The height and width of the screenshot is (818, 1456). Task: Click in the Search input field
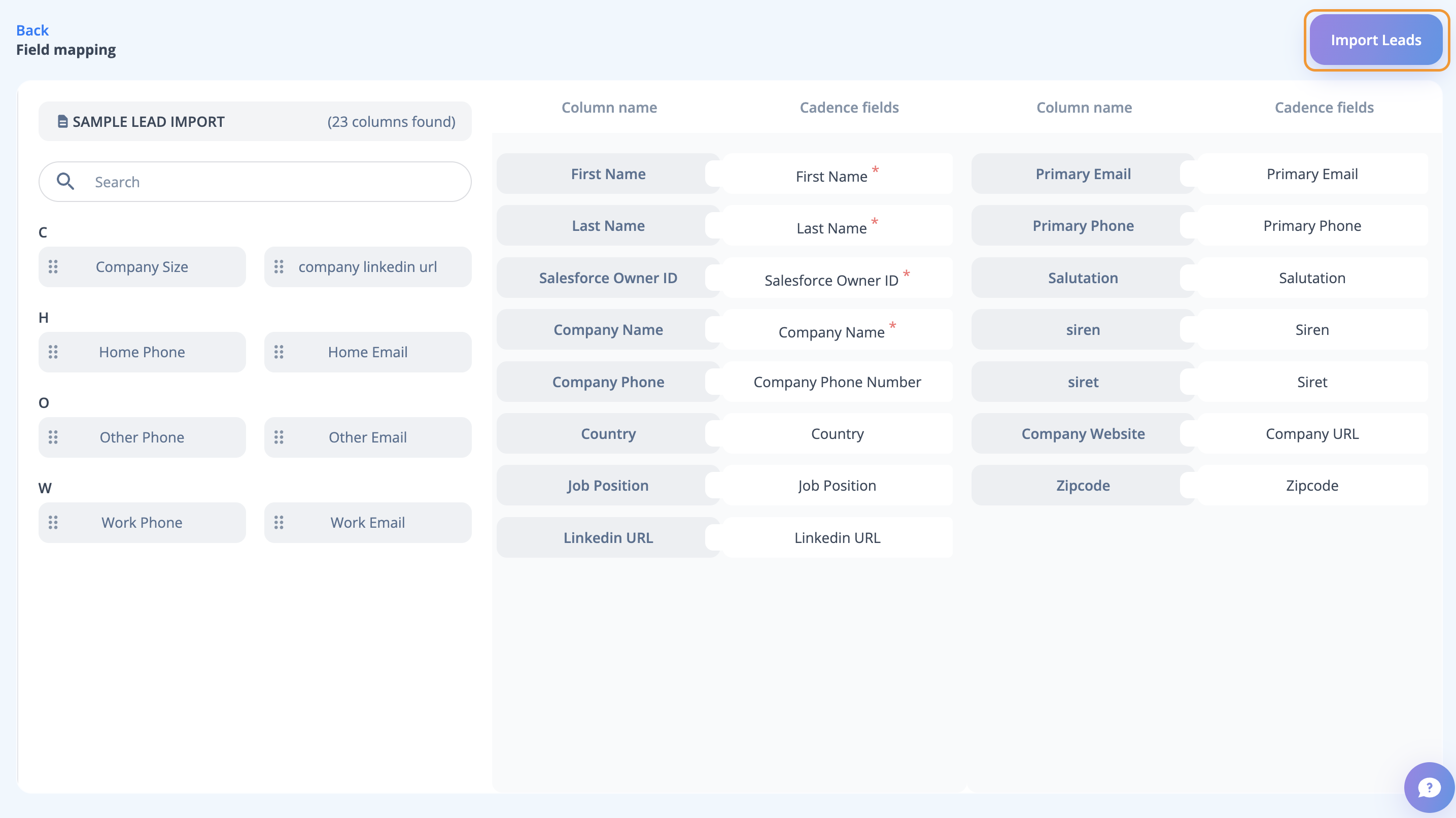[271, 182]
